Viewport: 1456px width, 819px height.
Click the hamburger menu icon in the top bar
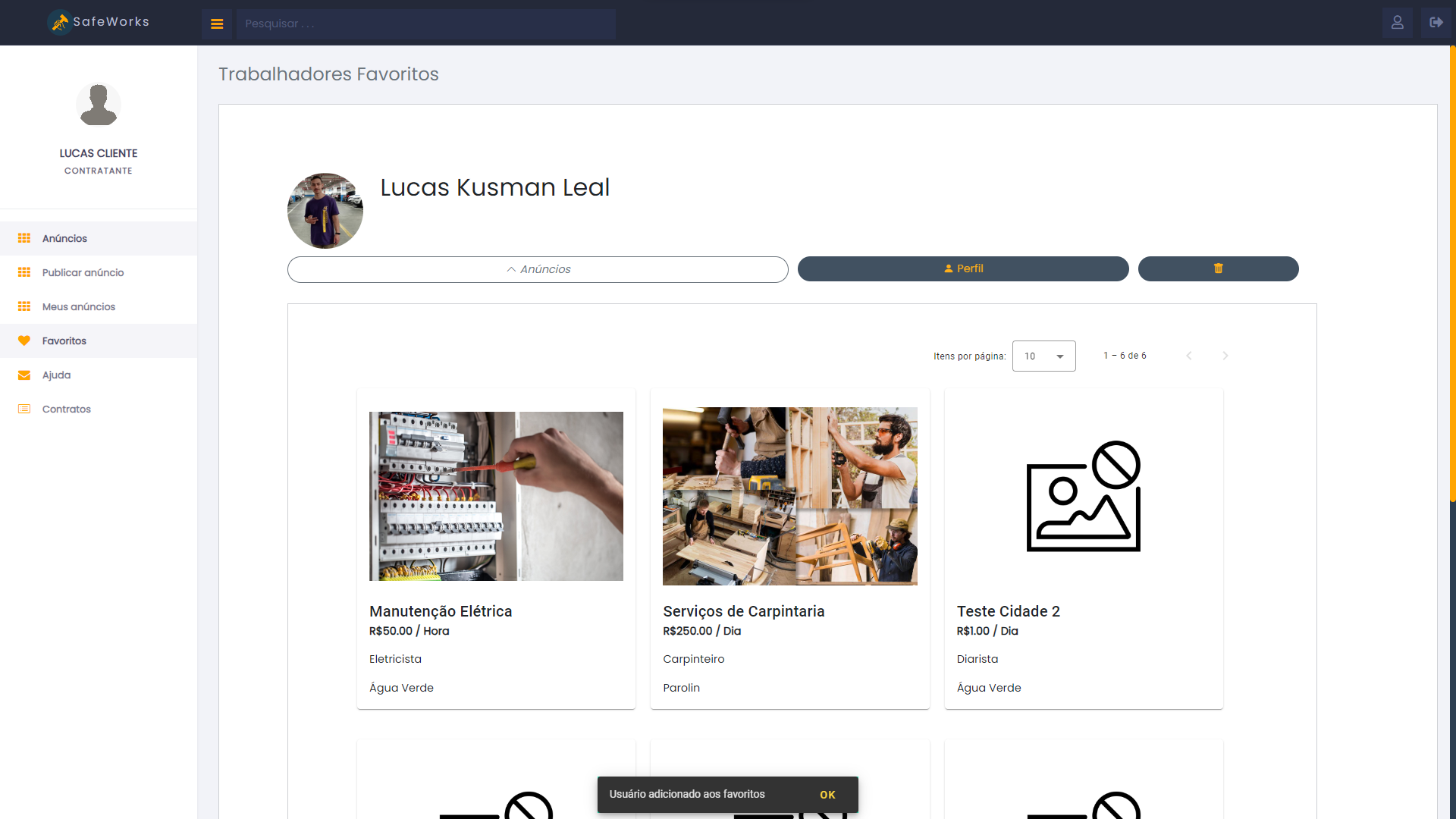point(217,24)
